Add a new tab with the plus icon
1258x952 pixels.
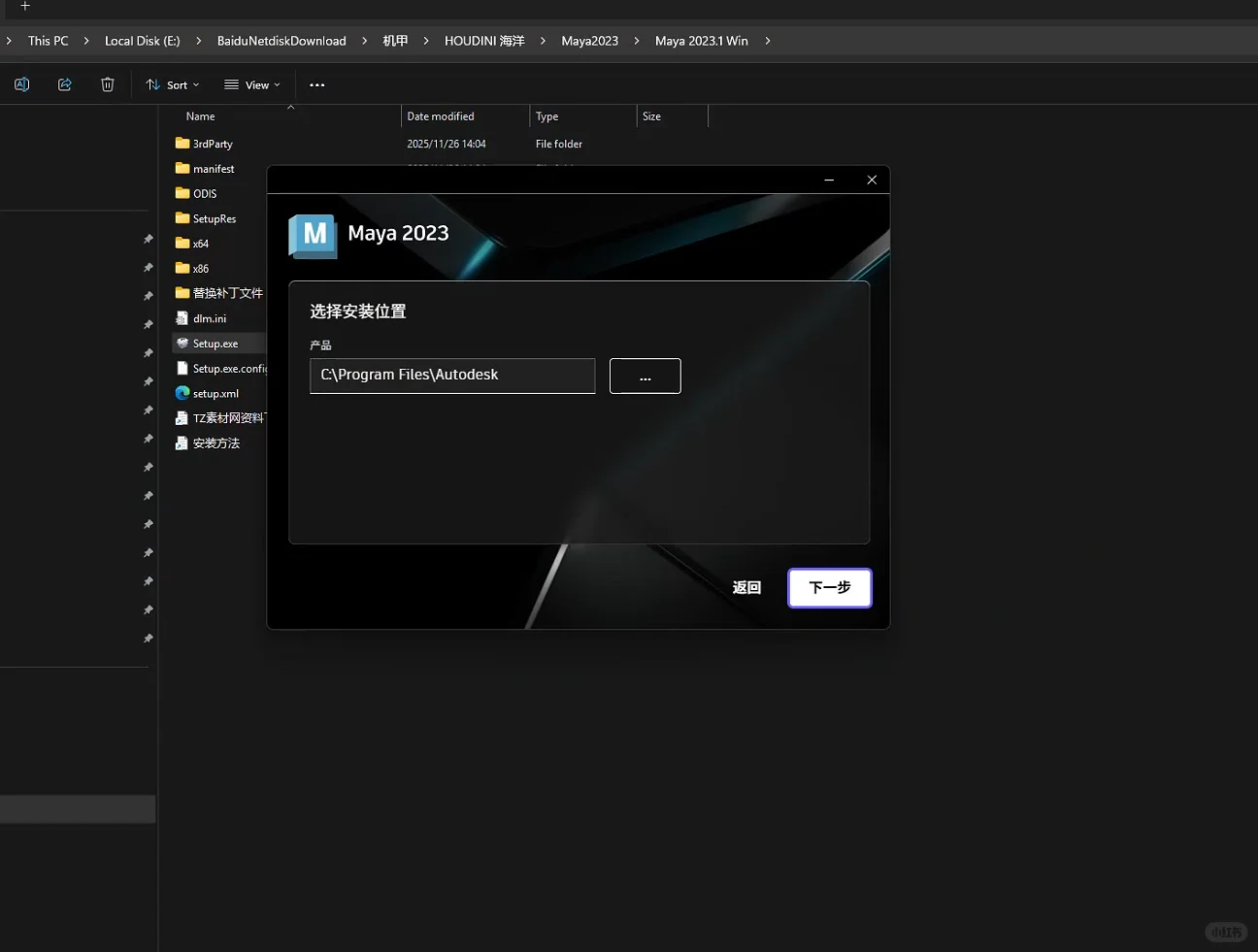pos(25,6)
